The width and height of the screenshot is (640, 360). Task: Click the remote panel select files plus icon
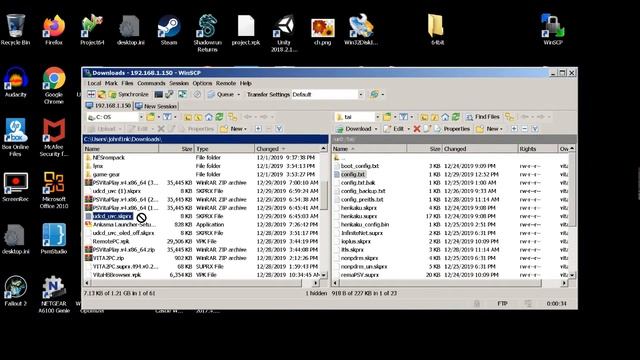coord(514,129)
